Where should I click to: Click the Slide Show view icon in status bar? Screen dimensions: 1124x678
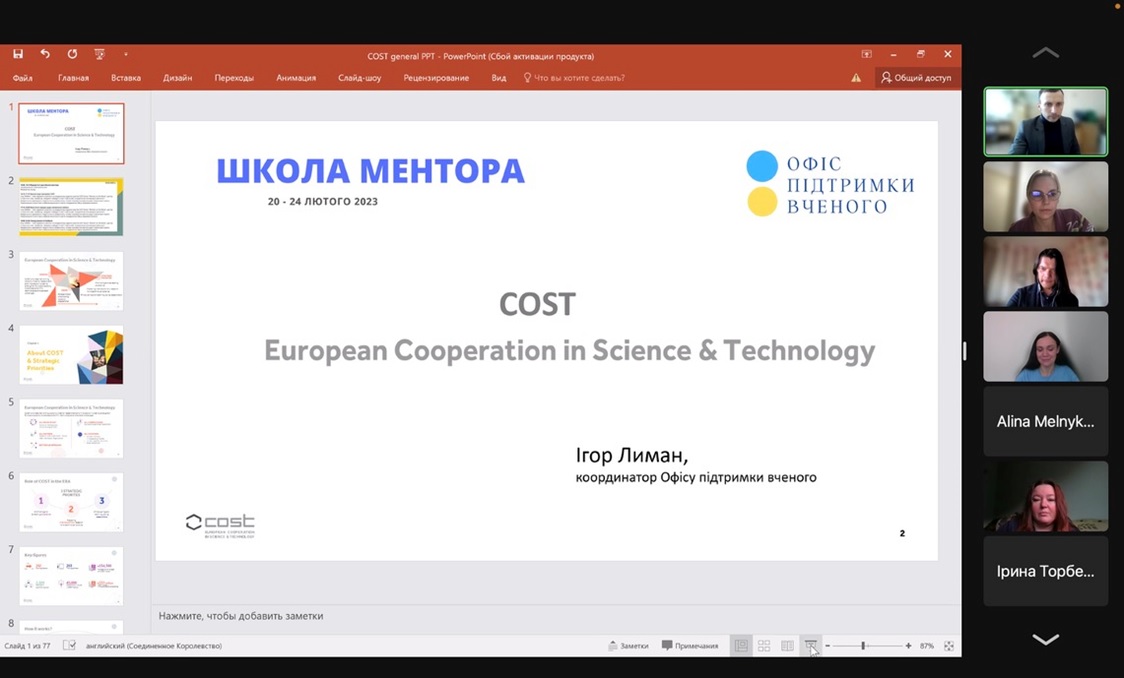click(810, 646)
